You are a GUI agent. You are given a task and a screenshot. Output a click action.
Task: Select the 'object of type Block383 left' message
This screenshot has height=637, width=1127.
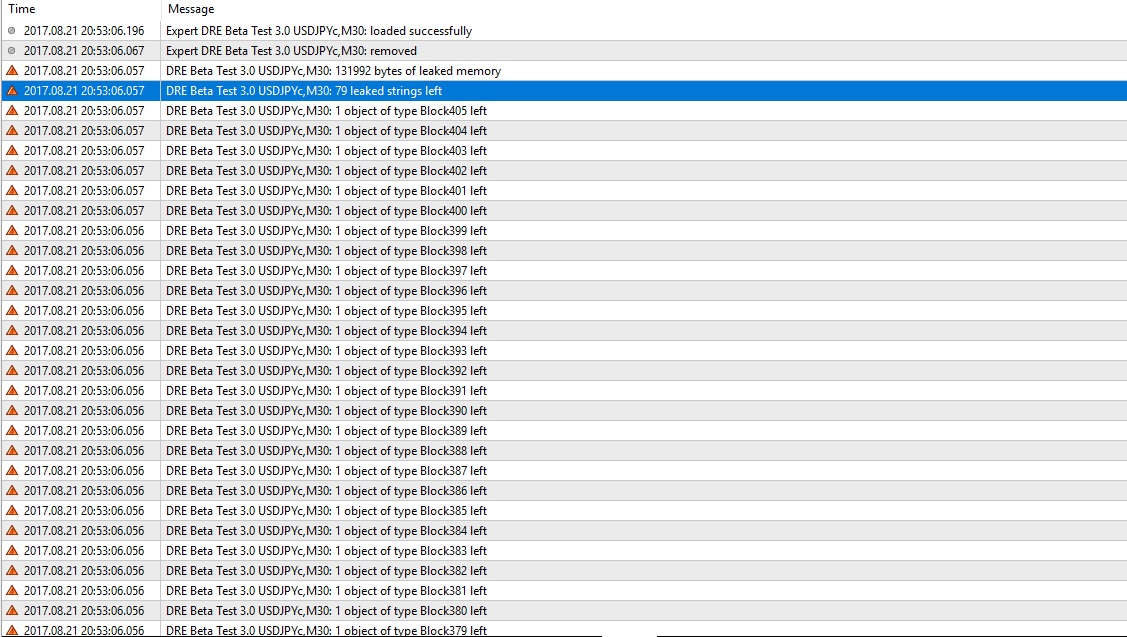coord(326,551)
